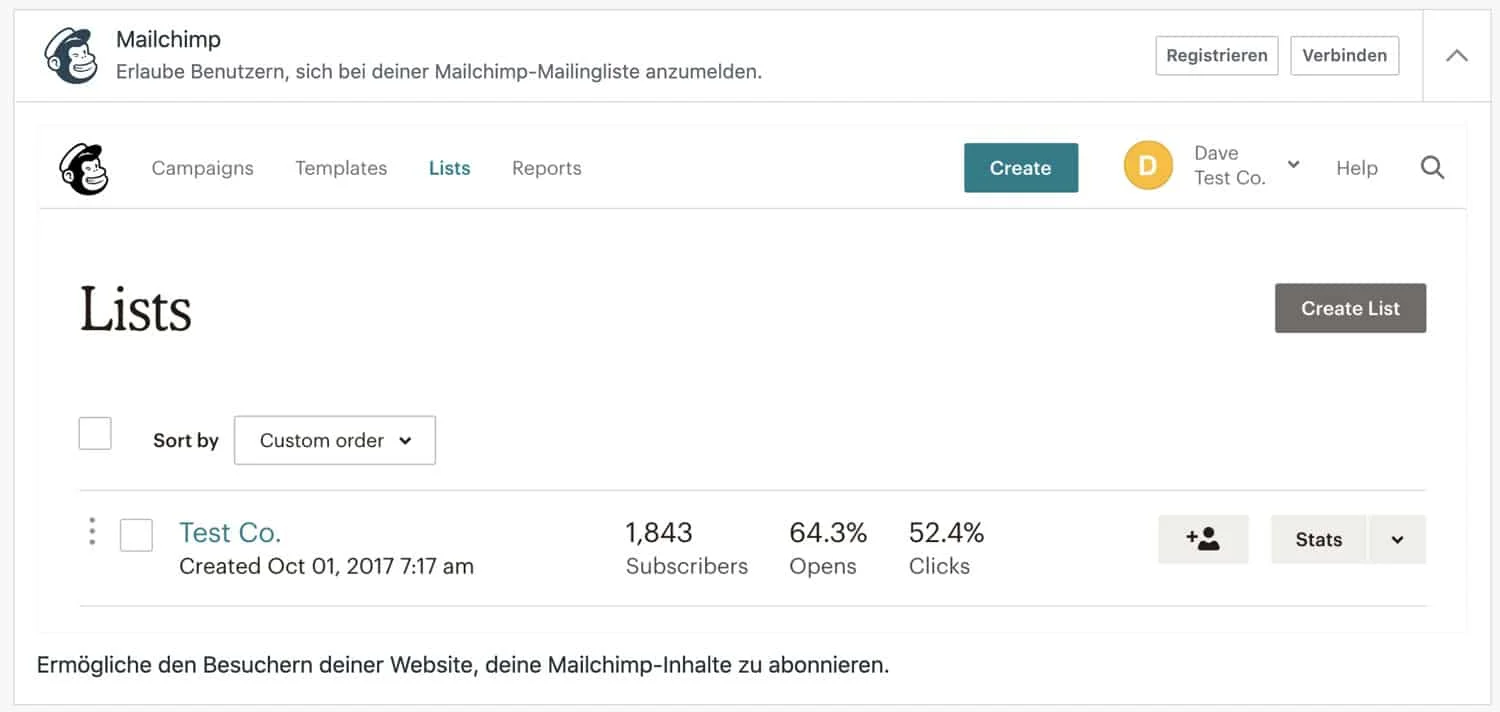The width and height of the screenshot is (1500, 712).
Task: Open the Custom order sort dropdown
Action: [x=334, y=440]
